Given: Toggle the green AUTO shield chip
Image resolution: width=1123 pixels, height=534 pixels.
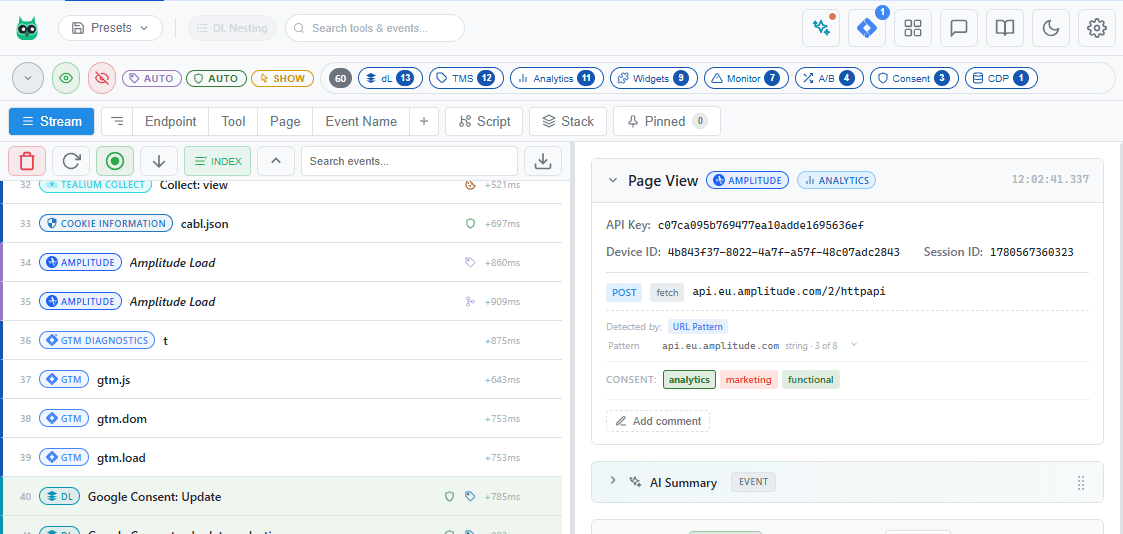Looking at the screenshot, I should (216, 78).
